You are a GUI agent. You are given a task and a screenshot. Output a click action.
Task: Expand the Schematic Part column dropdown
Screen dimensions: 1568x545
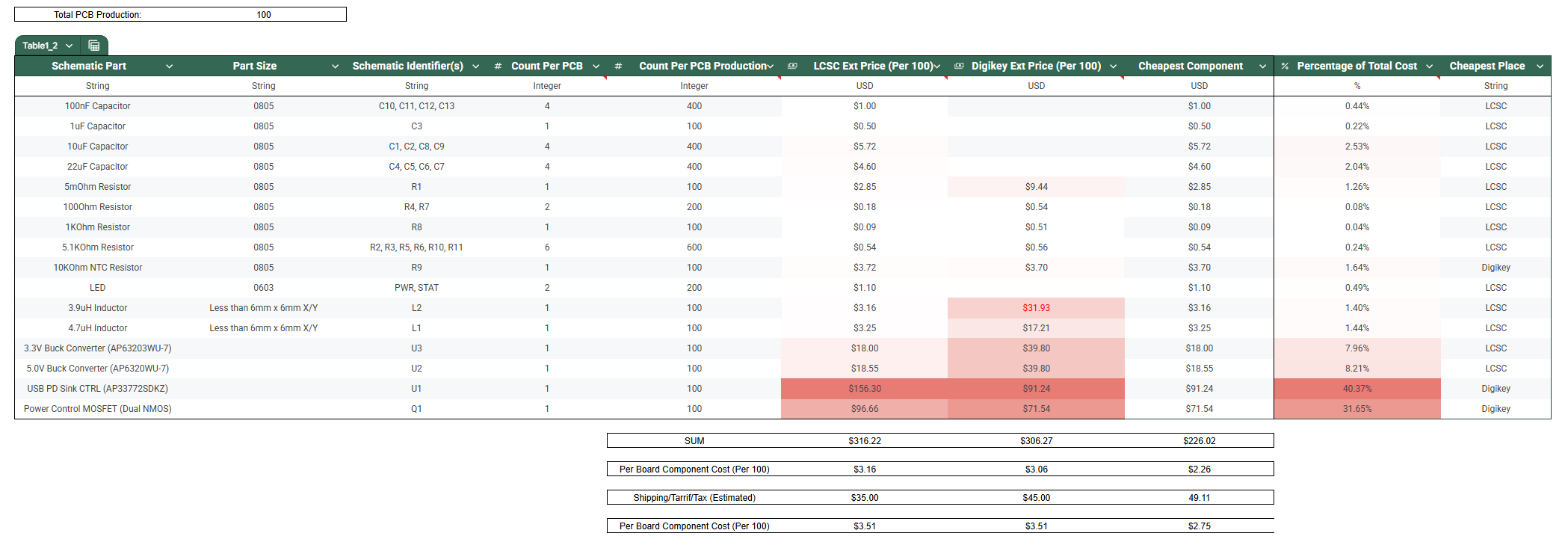[169, 67]
